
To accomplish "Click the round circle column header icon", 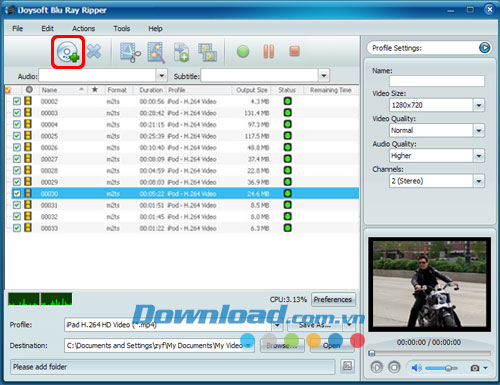I will 29,90.
